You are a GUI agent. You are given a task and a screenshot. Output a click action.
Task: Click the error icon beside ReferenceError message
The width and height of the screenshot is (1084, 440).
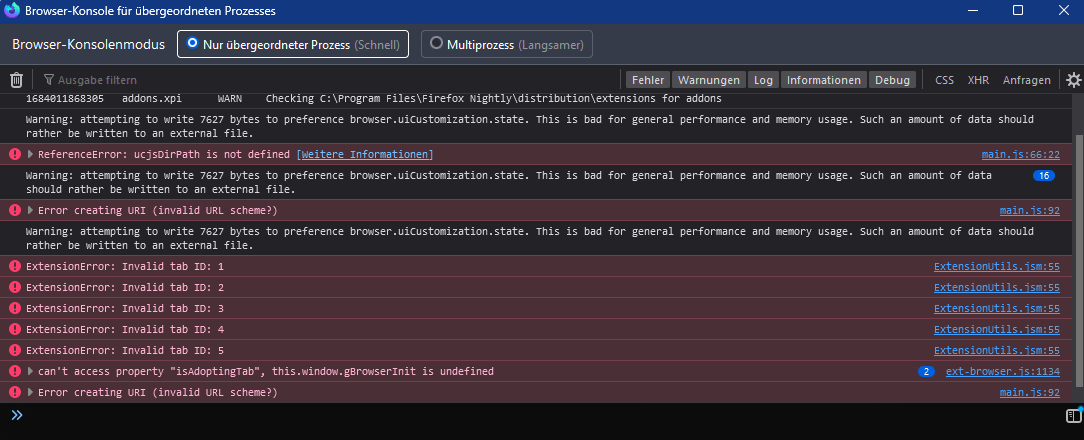(14, 154)
